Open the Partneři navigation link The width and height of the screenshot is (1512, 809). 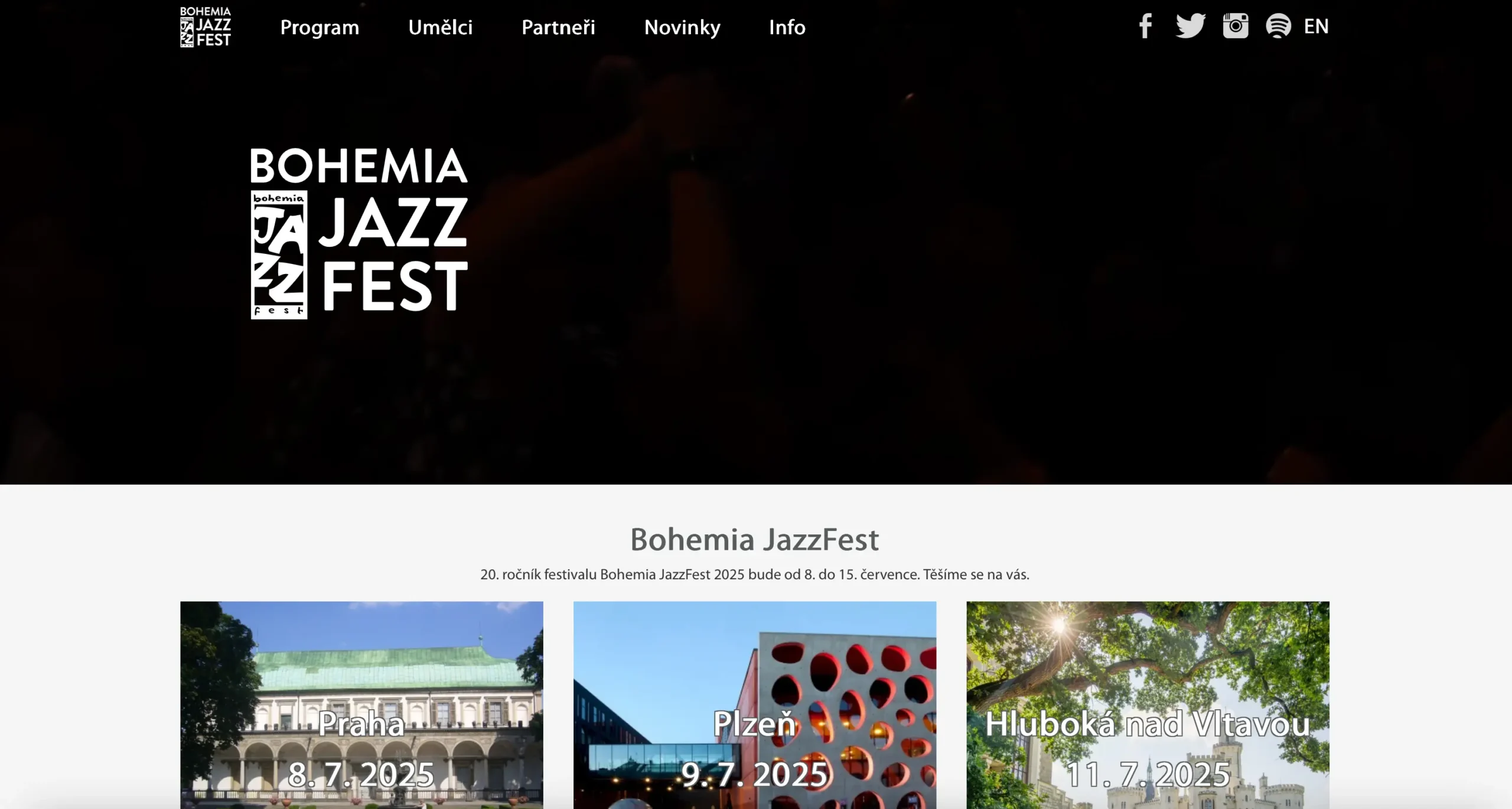tap(558, 27)
